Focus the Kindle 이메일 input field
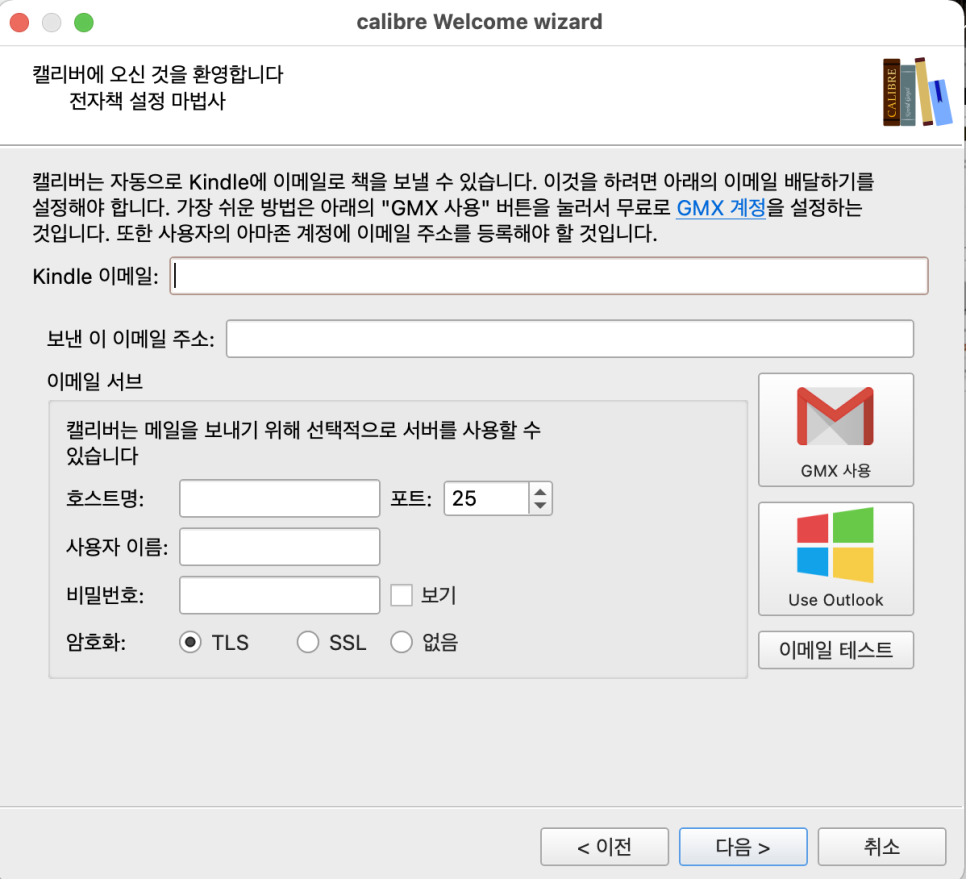Image resolution: width=966 pixels, height=879 pixels. point(549,276)
